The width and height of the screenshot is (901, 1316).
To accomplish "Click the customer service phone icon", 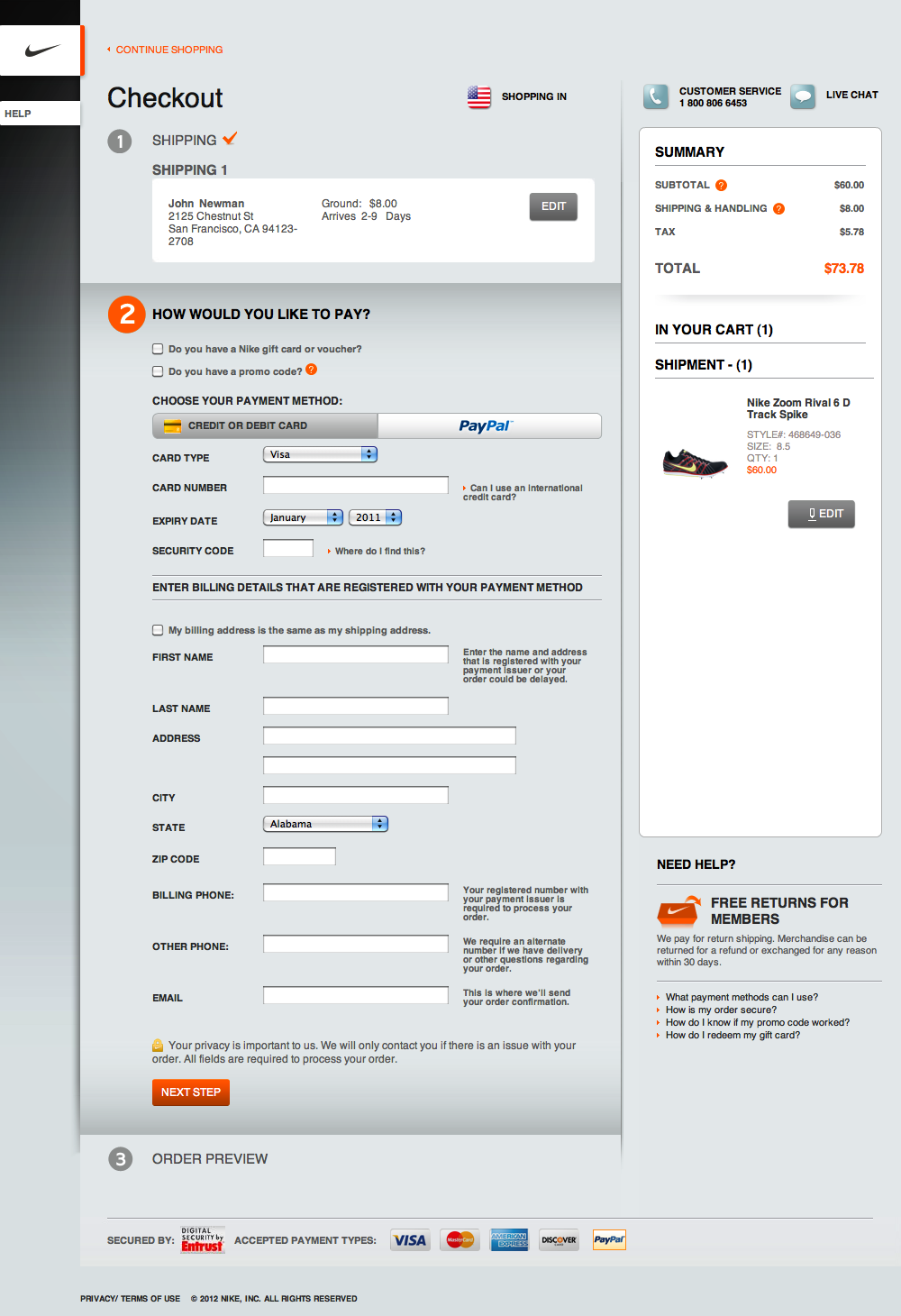I will click(x=656, y=96).
